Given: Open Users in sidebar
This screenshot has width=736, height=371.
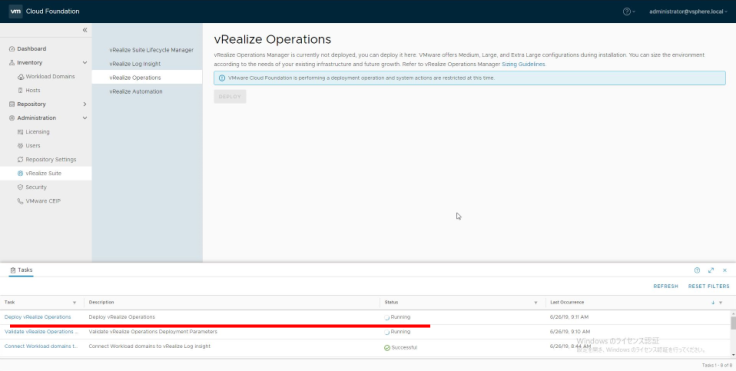Looking at the screenshot, I should pyautogui.click(x=33, y=146).
